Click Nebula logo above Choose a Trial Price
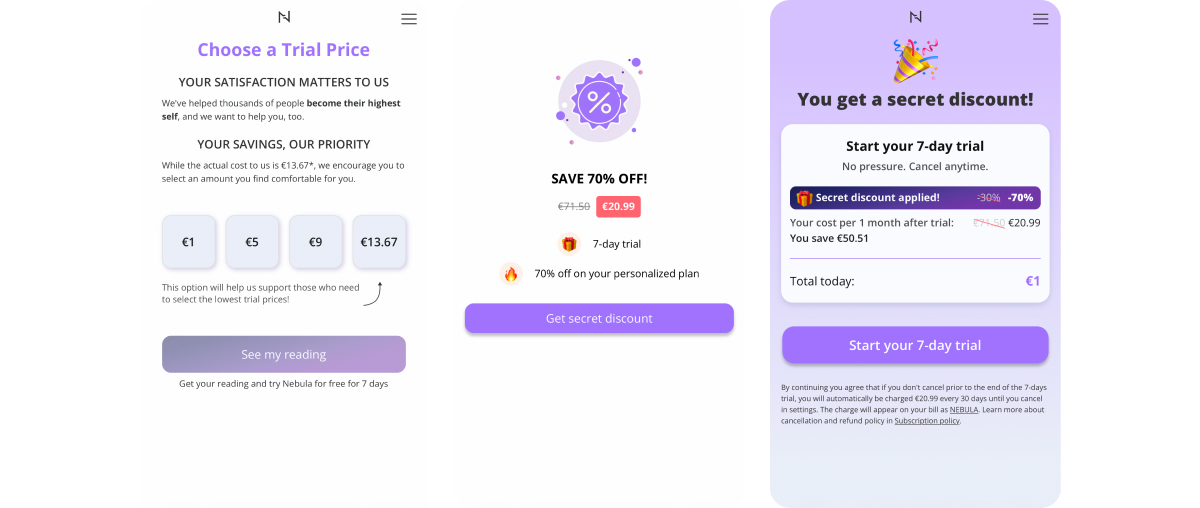 (284, 17)
